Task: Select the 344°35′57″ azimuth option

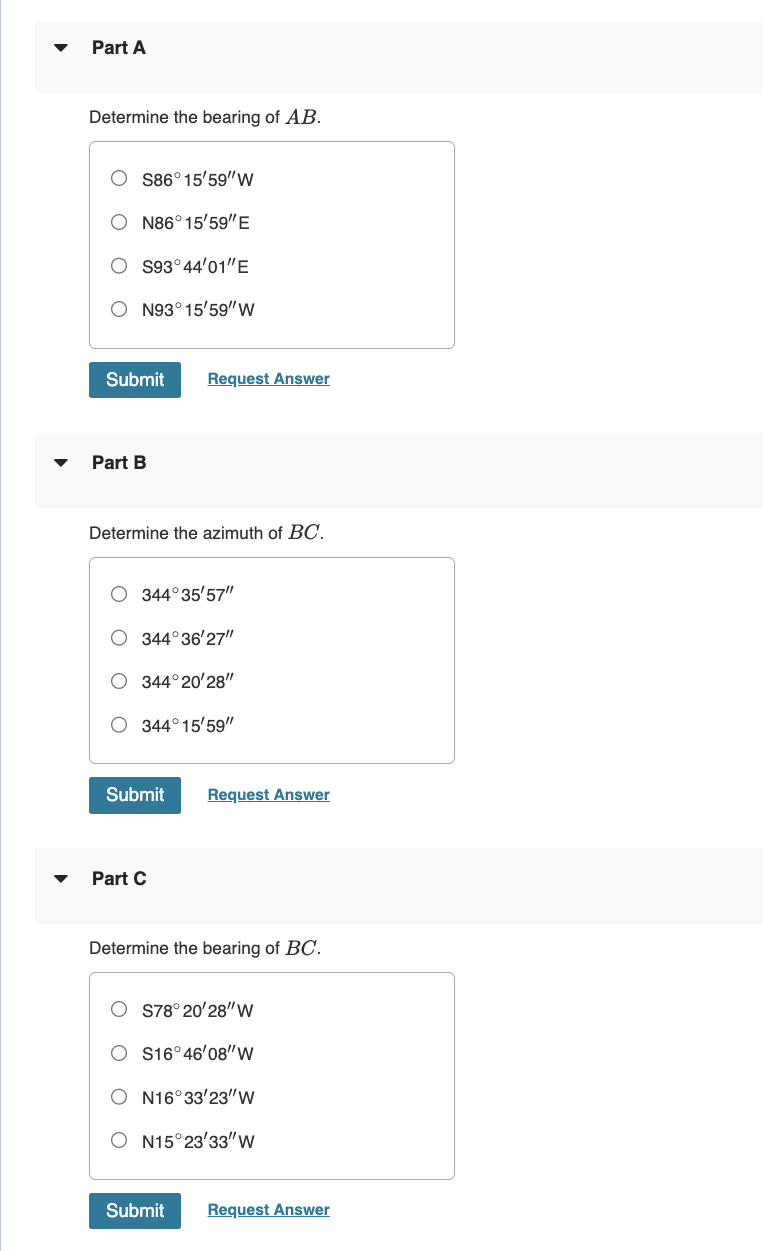Action: (x=119, y=594)
